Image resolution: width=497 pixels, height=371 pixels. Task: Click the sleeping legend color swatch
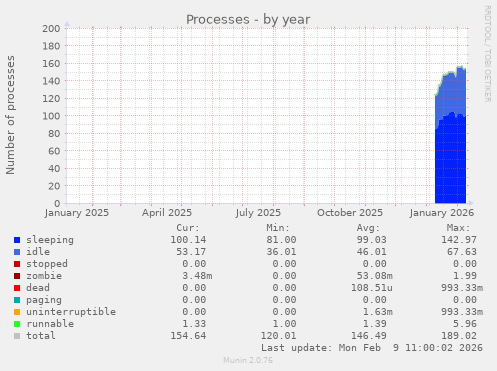tap(17, 240)
